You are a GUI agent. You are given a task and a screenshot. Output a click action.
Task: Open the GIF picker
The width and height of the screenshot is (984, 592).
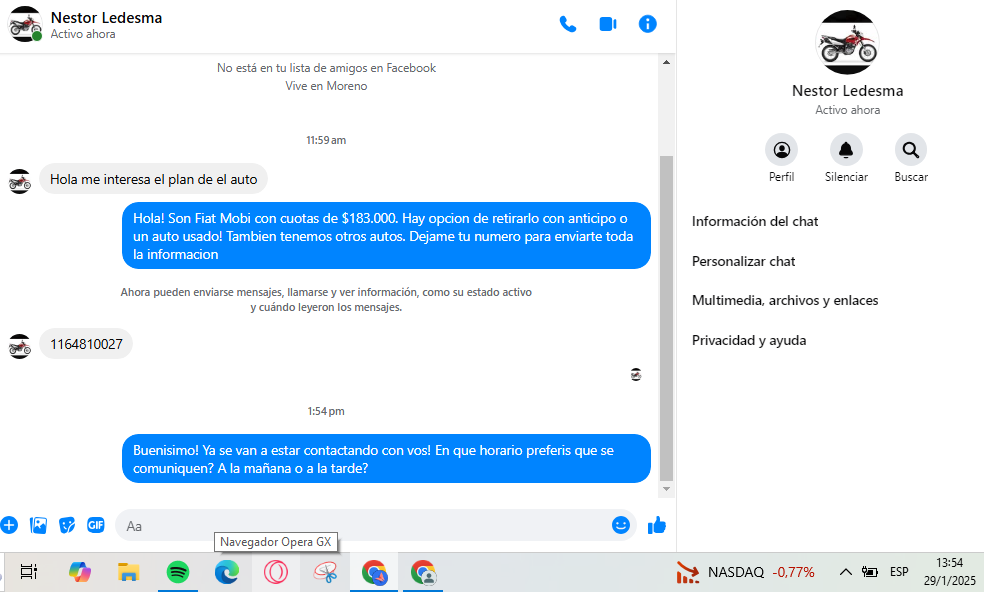pos(95,525)
